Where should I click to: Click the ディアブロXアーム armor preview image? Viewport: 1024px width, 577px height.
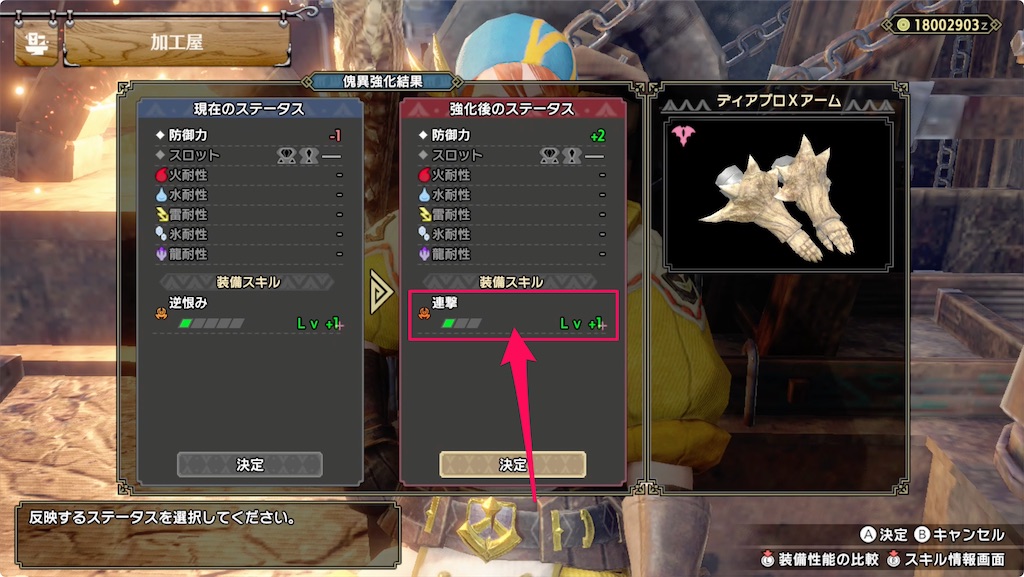click(x=778, y=195)
